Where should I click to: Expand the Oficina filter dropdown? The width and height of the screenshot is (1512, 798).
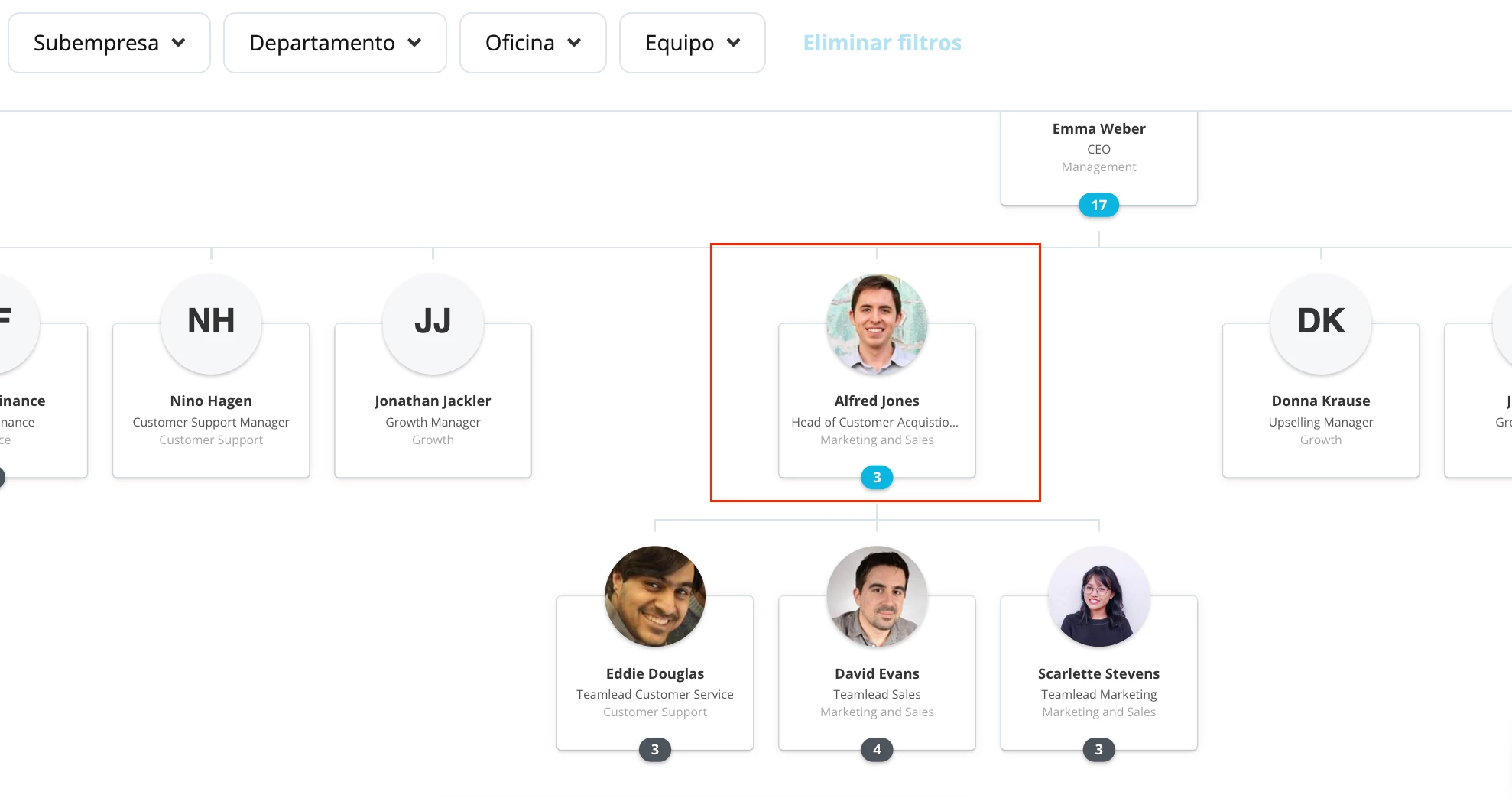pyautogui.click(x=533, y=43)
